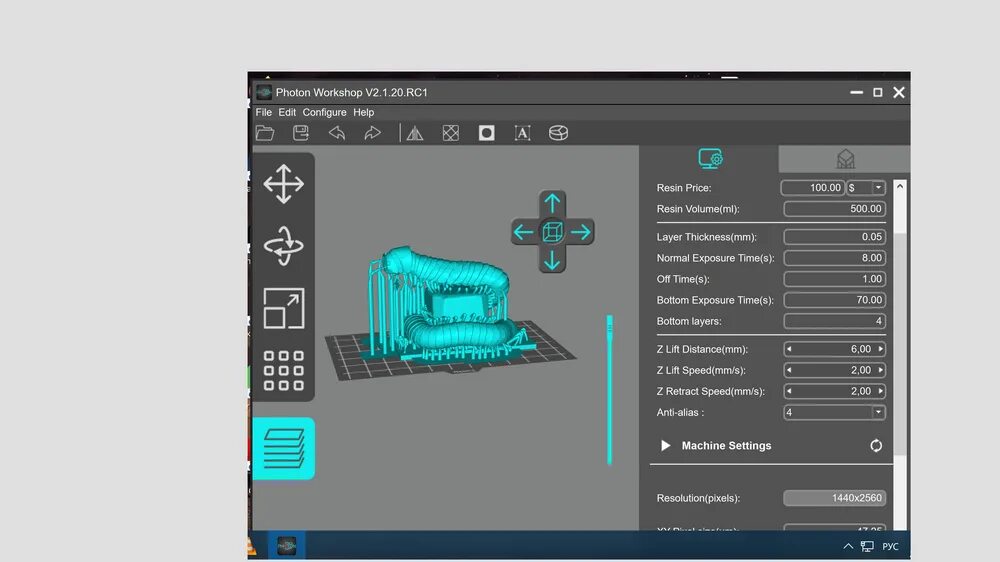Click the Photon Workshop title bar app icon
The width and height of the screenshot is (1000, 562).
(x=264, y=92)
